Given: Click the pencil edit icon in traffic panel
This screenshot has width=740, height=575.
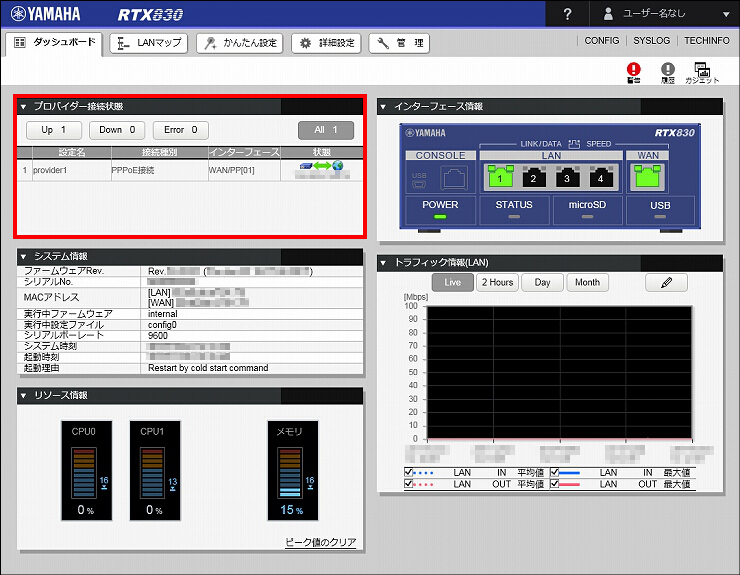Looking at the screenshot, I should pyautogui.click(x=666, y=282).
